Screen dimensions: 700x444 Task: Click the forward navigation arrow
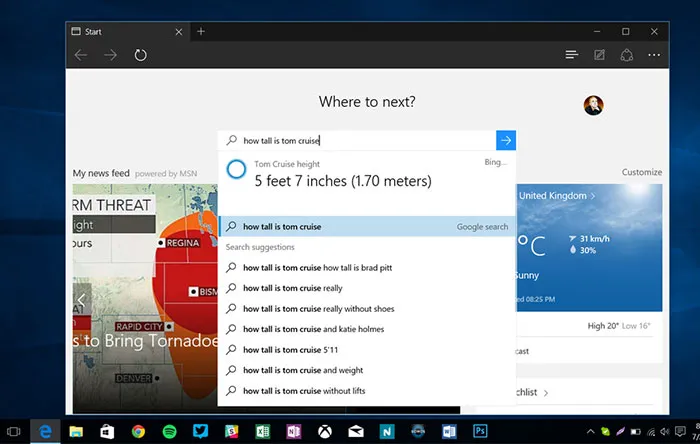pyautogui.click(x=110, y=55)
